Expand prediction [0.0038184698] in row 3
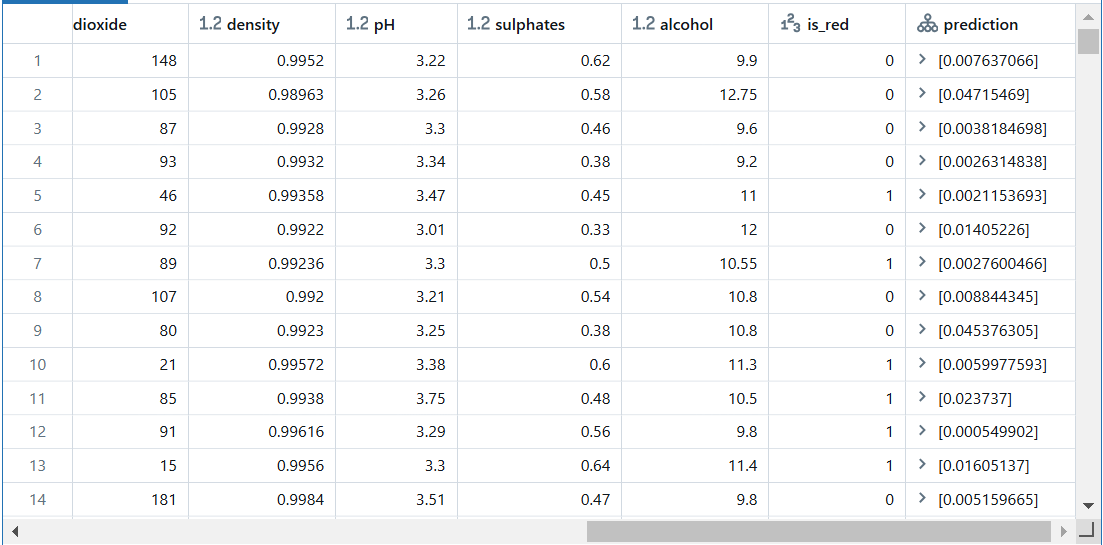This screenshot has width=1103, height=545. coord(922,127)
